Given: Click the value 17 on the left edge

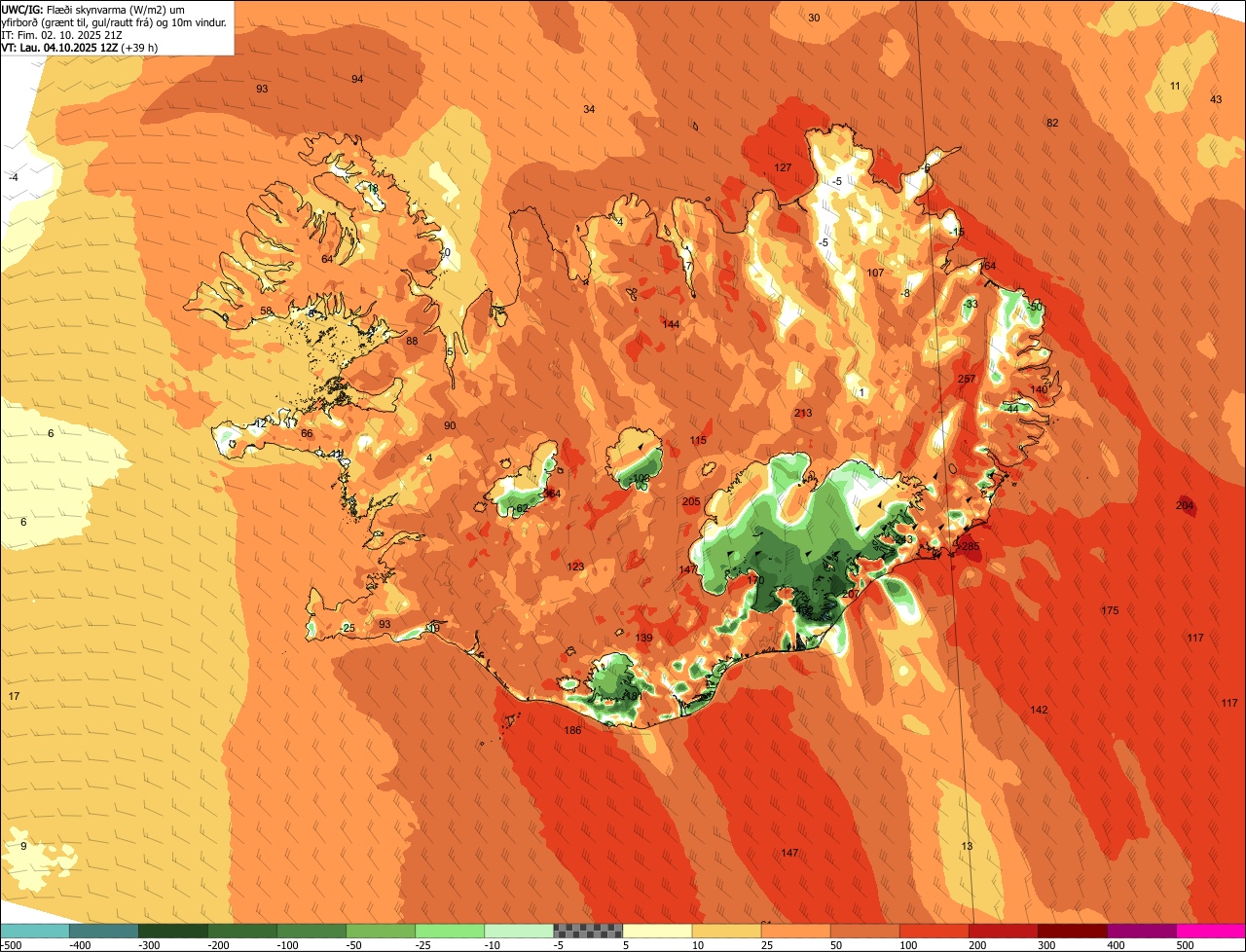Looking at the screenshot, I should [x=14, y=696].
